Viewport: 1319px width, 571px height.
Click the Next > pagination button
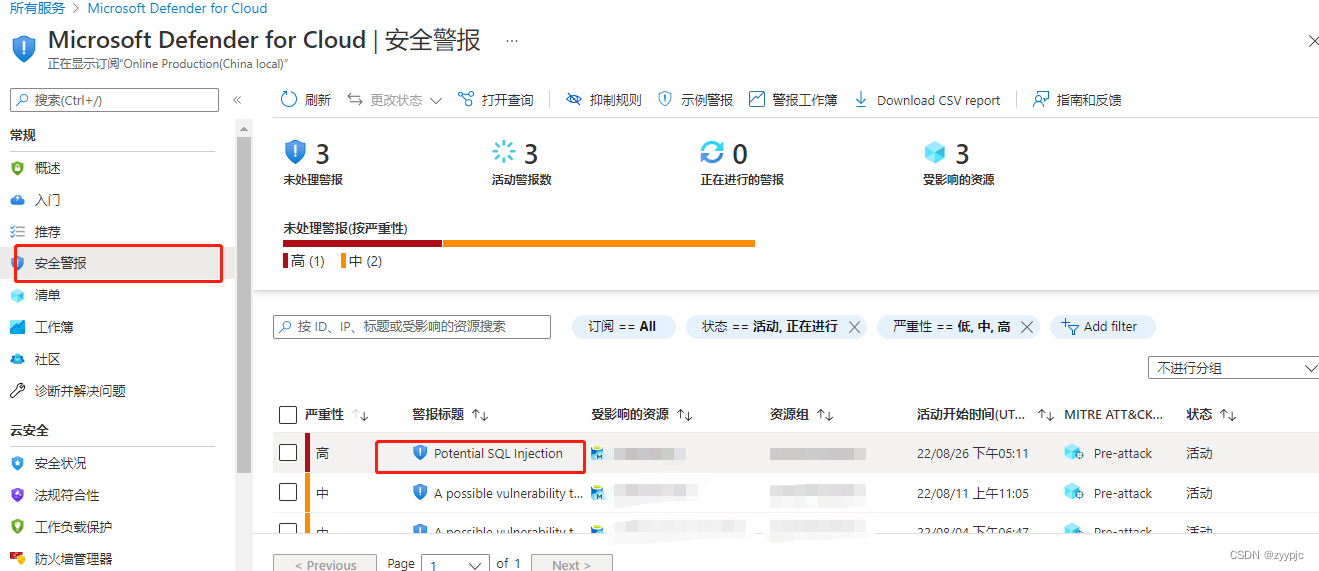[571, 564]
